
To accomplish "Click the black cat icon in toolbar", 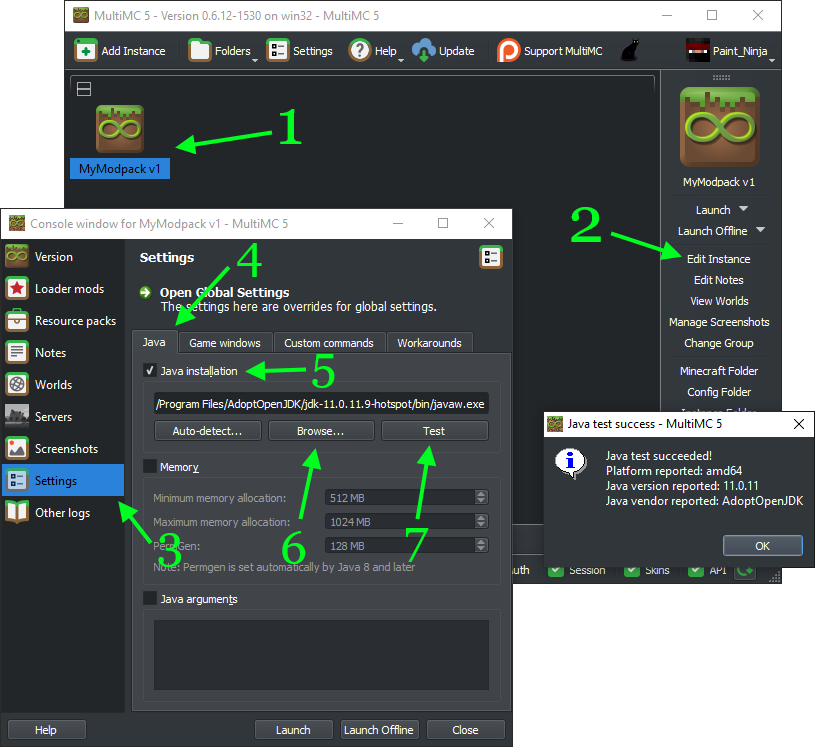I will 630,50.
